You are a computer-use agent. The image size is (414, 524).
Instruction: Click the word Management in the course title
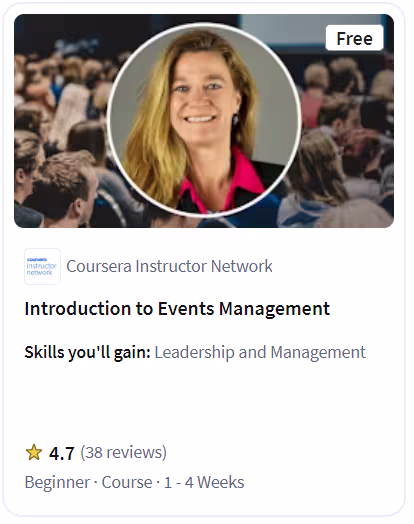tap(274, 308)
